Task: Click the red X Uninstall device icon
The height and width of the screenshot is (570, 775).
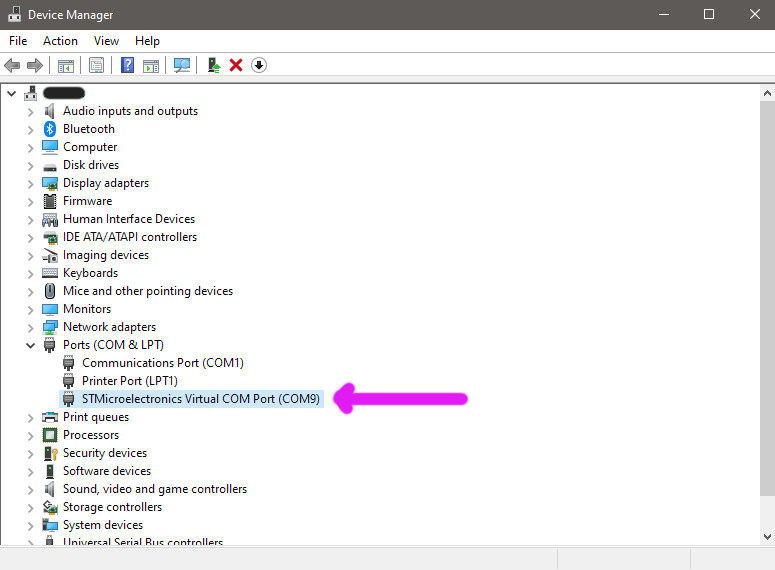Action: click(x=236, y=65)
